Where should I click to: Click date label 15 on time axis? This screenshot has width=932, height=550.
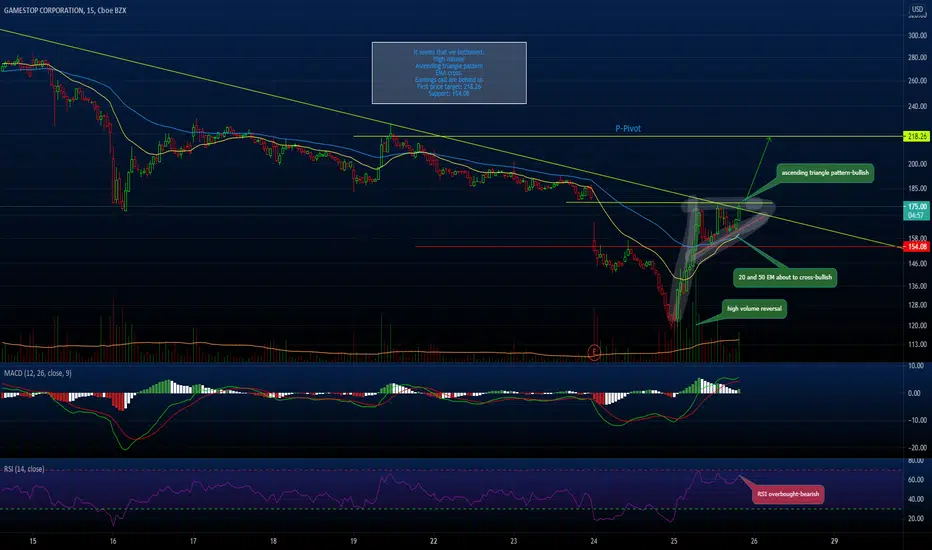pos(33,541)
